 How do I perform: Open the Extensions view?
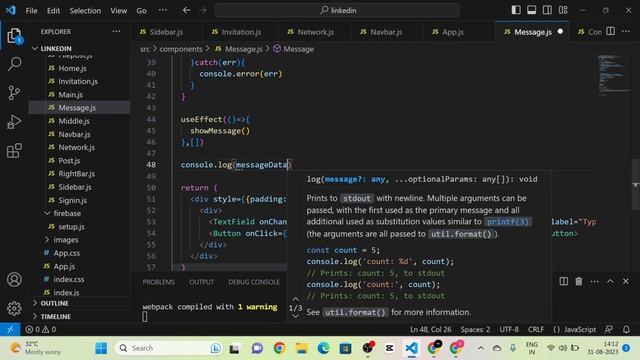pyautogui.click(x=14, y=151)
